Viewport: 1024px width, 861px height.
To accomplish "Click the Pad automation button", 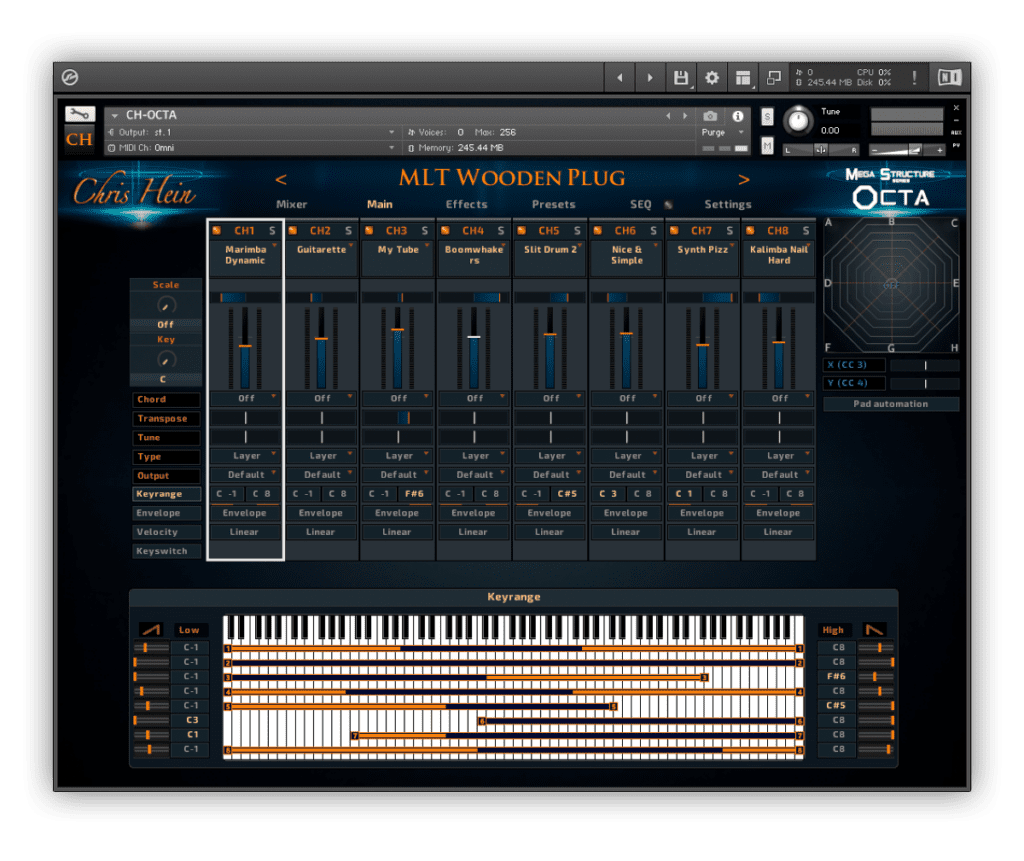I will coord(891,404).
